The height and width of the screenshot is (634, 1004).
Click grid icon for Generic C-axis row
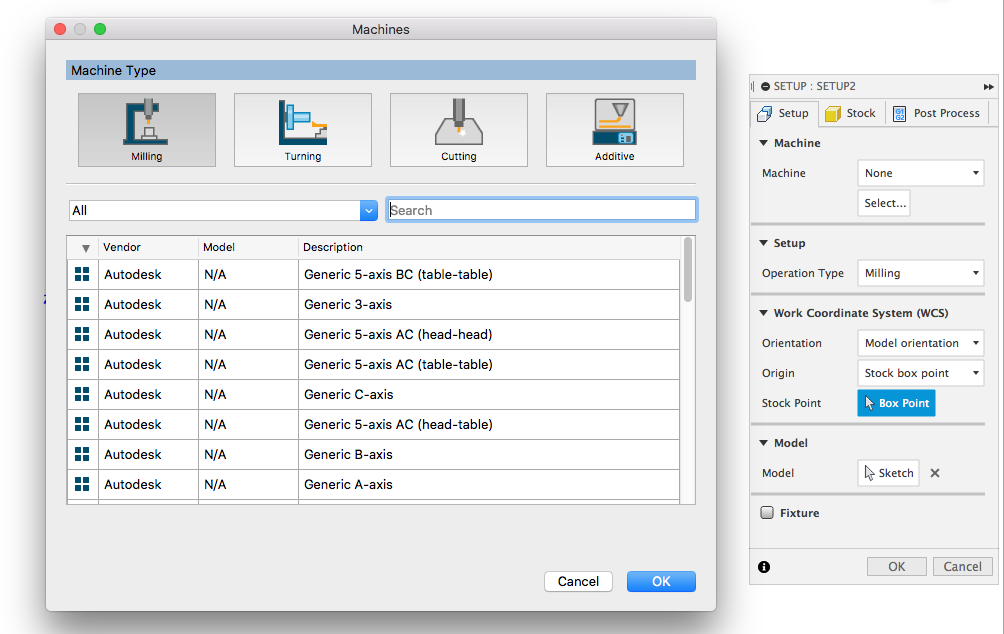[82, 394]
